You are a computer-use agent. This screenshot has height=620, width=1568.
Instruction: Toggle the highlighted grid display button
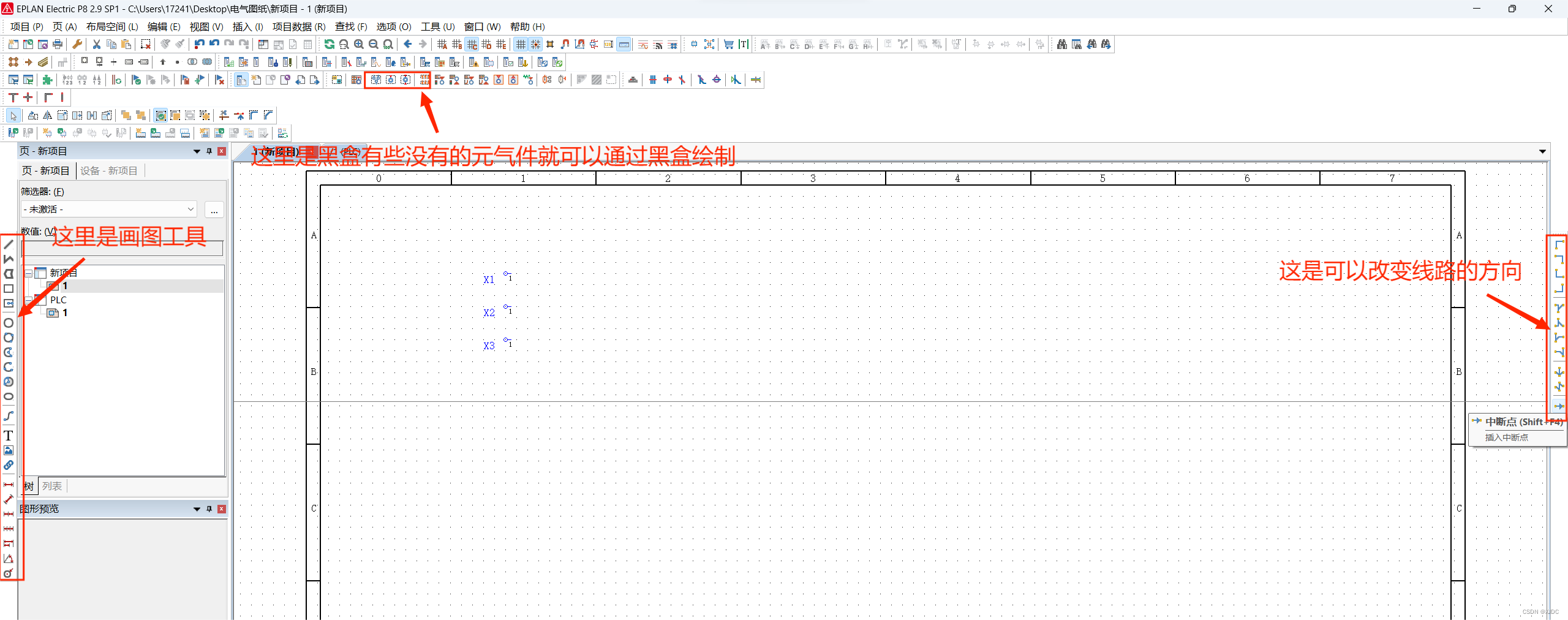click(x=521, y=44)
